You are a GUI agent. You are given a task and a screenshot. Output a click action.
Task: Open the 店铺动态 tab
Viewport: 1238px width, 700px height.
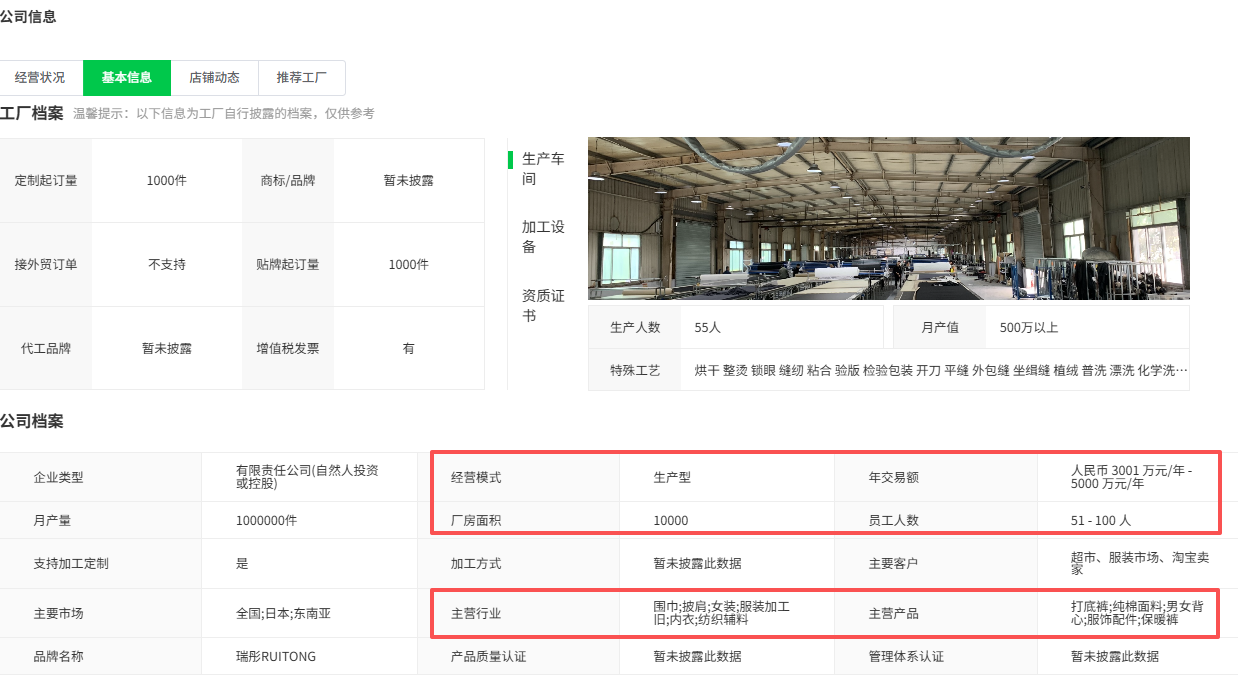click(214, 77)
